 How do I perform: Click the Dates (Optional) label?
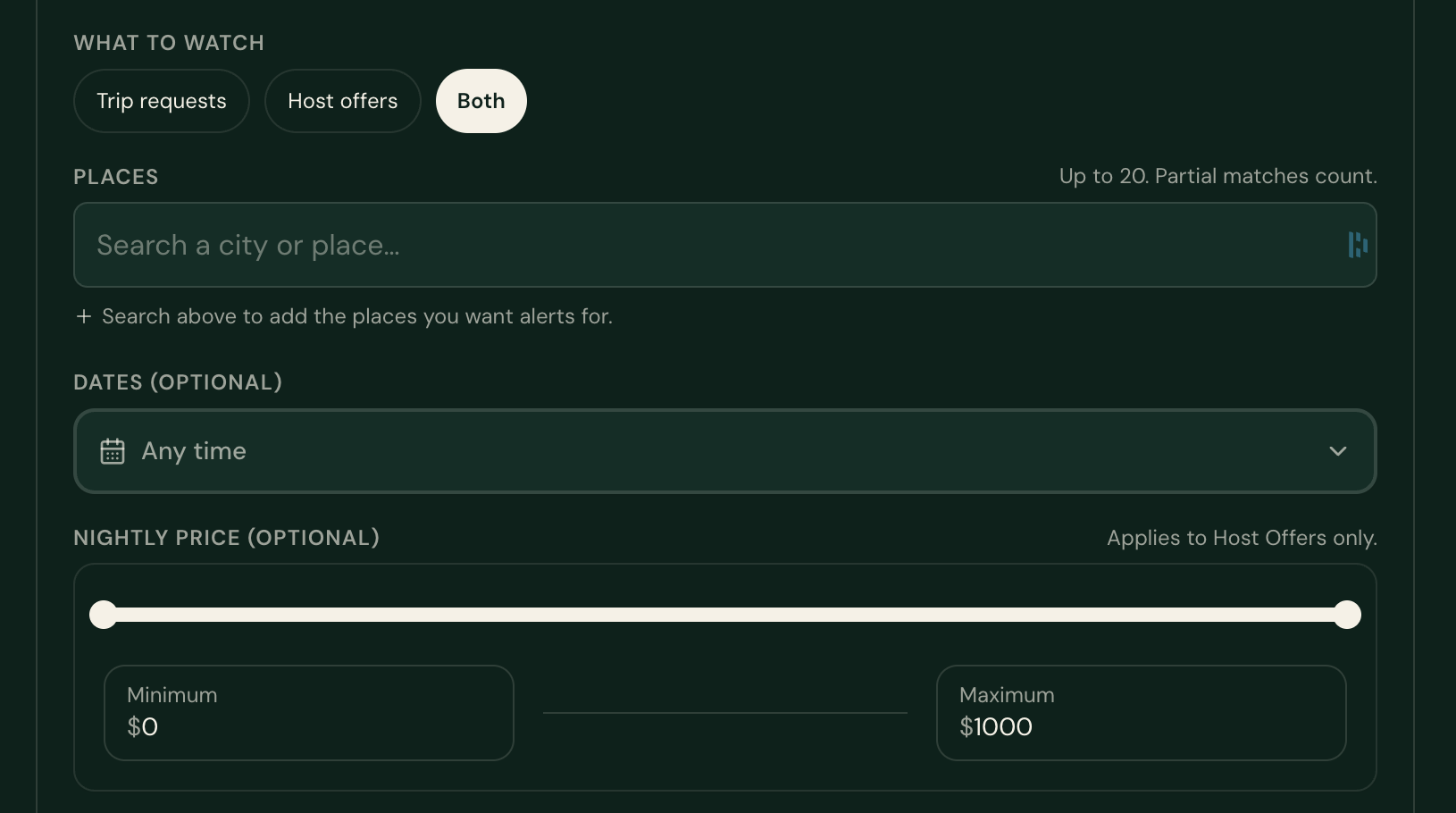point(178,382)
